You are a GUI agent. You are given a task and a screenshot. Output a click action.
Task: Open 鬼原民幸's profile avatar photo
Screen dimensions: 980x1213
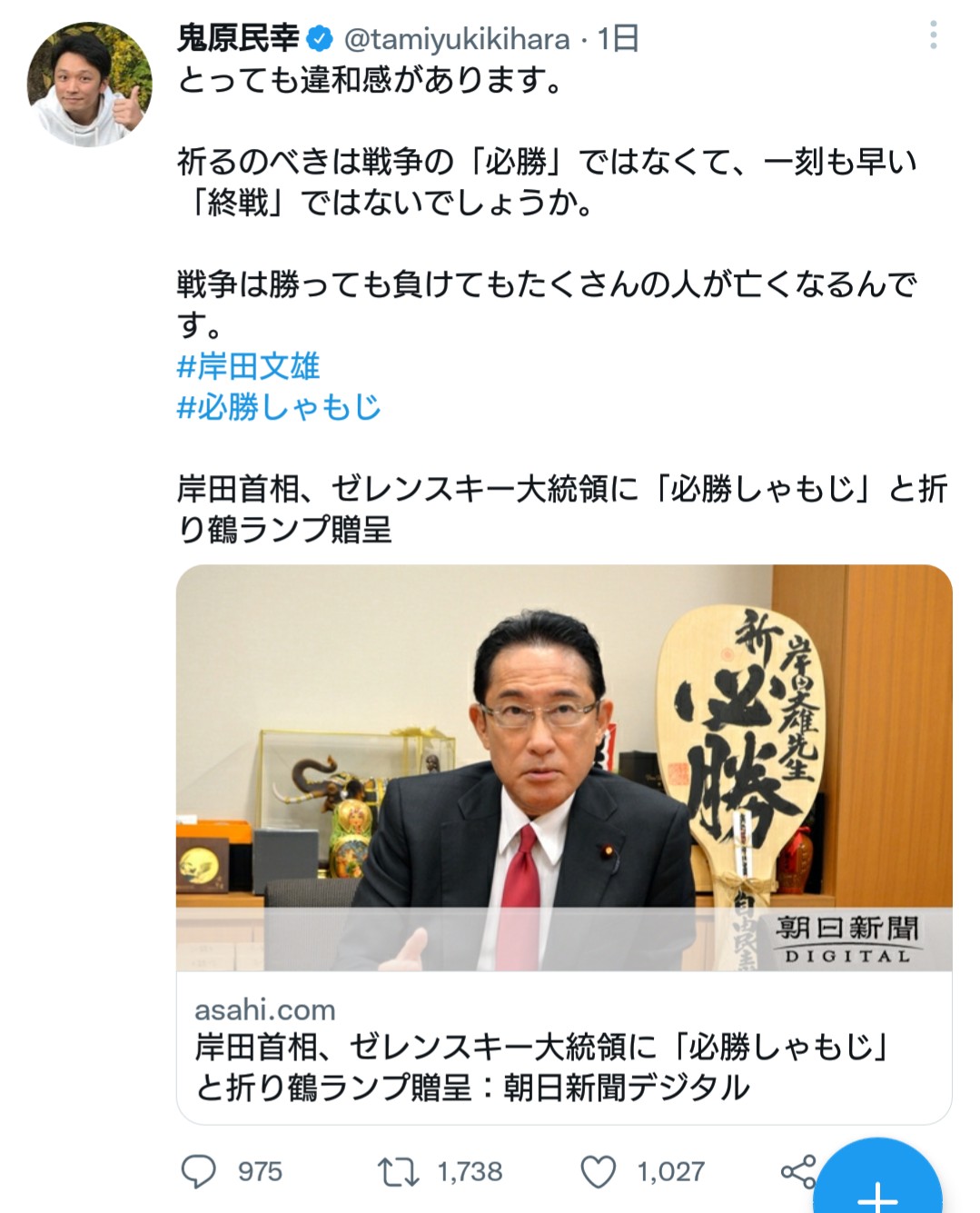90,85
